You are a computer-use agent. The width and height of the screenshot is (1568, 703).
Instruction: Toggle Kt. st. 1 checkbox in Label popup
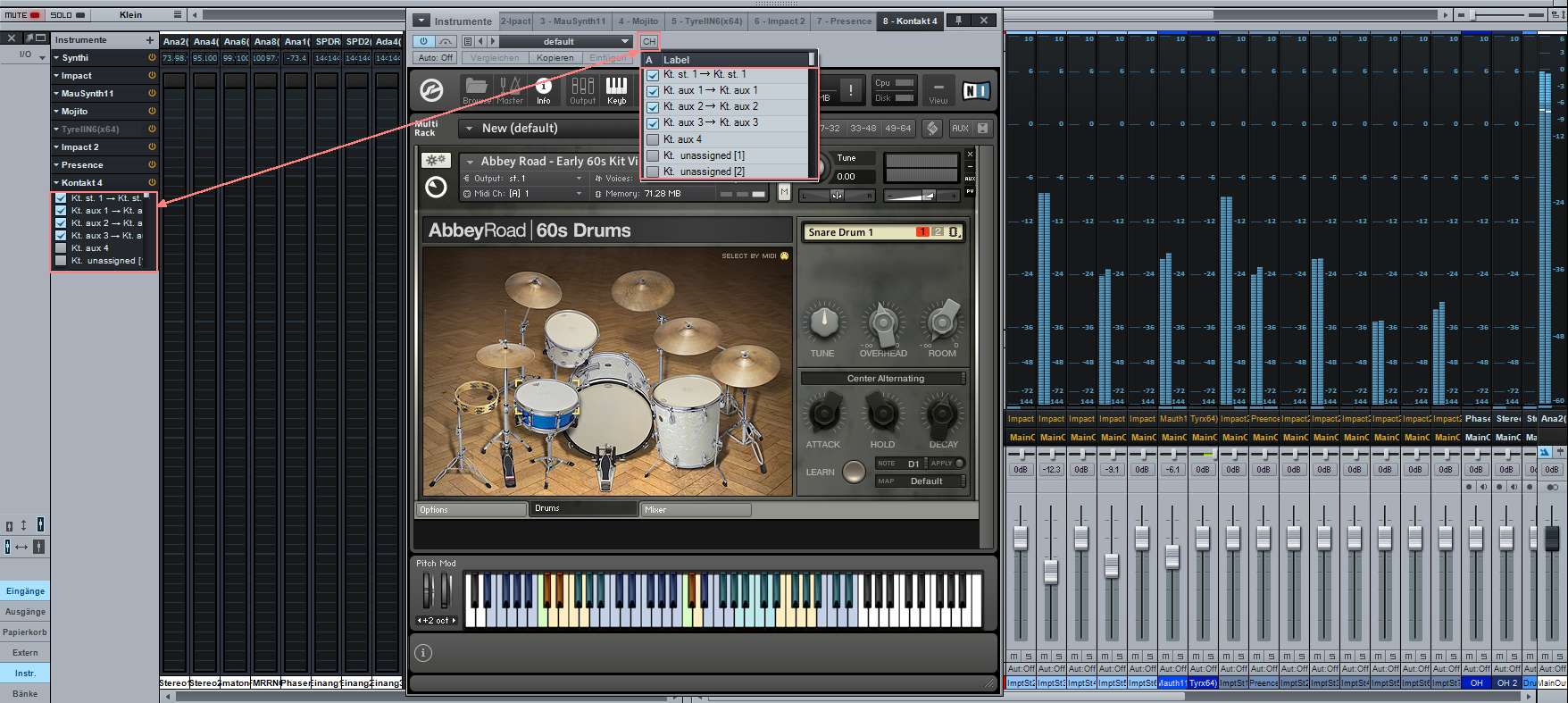[653, 75]
